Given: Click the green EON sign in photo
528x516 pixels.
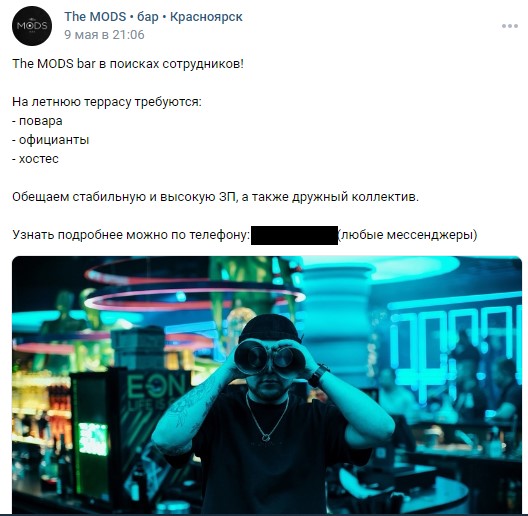Looking at the screenshot, I should pyautogui.click(x=157, y=387).
